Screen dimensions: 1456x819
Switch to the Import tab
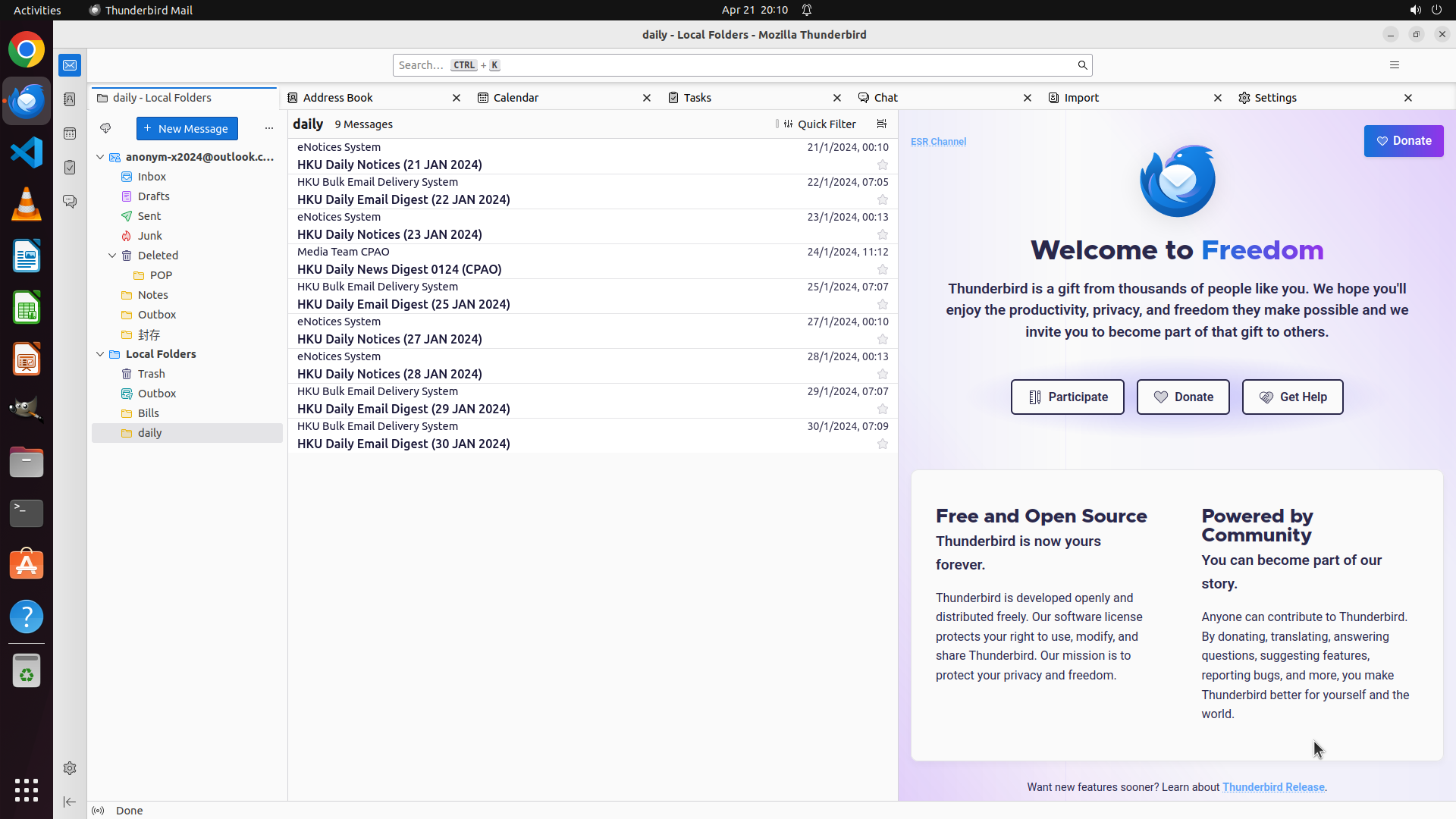tap(1081, 98)
